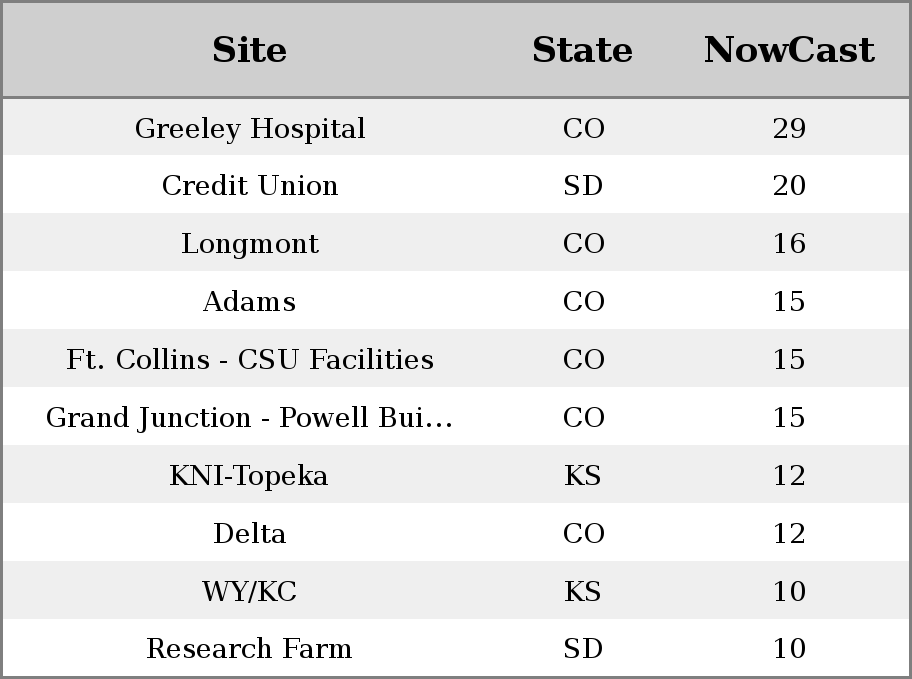
Task: Select the Greeley Hospital row
Action: [x=456, y=127]
